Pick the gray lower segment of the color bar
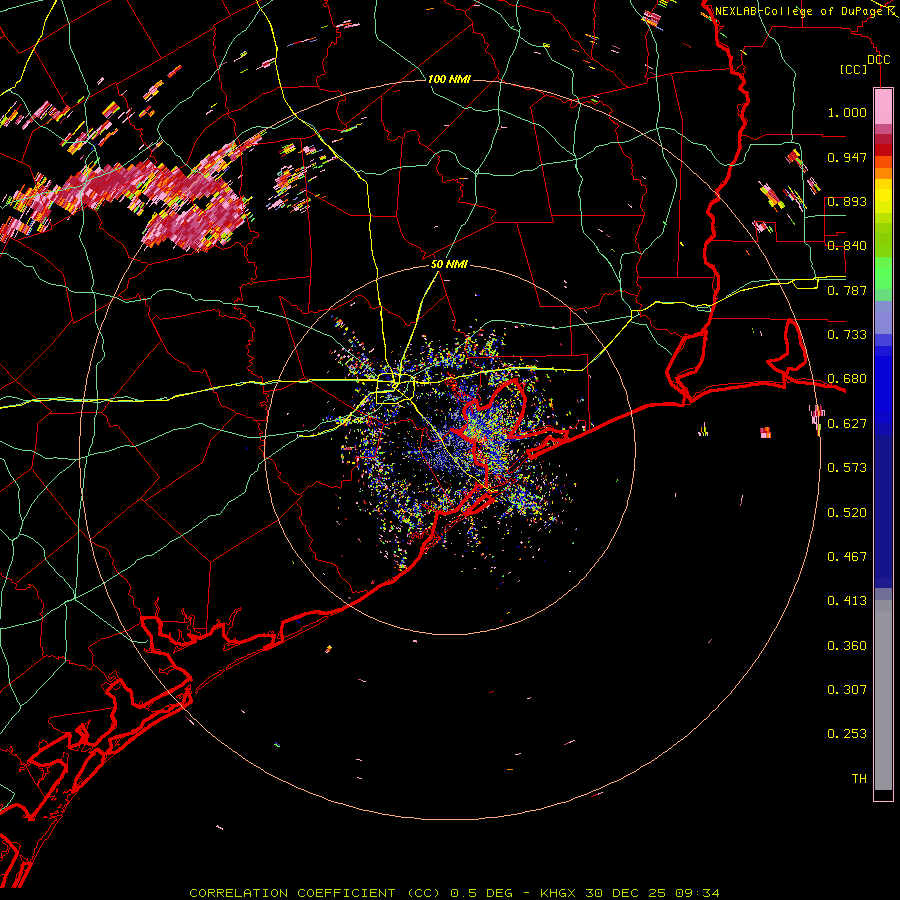The width and height of the screenshot is (900, 900). 883,695
